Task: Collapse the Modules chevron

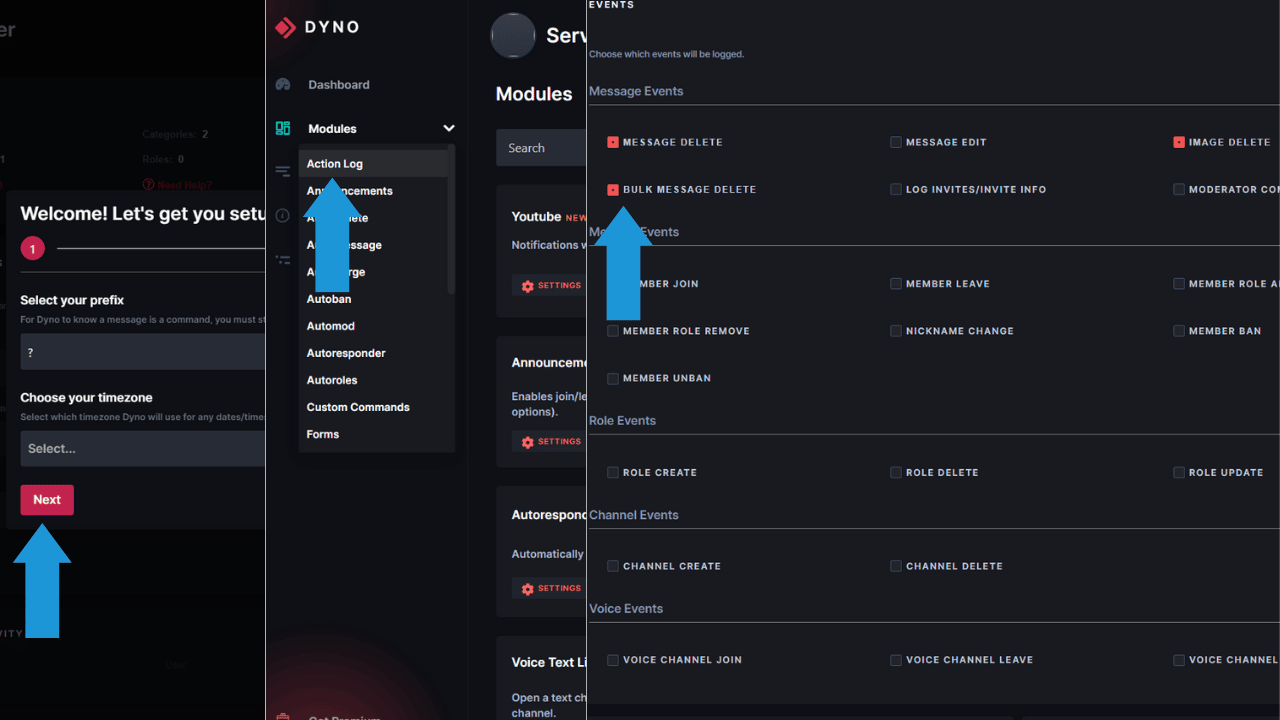Action: pyautogui.click(x=449, y=128)
